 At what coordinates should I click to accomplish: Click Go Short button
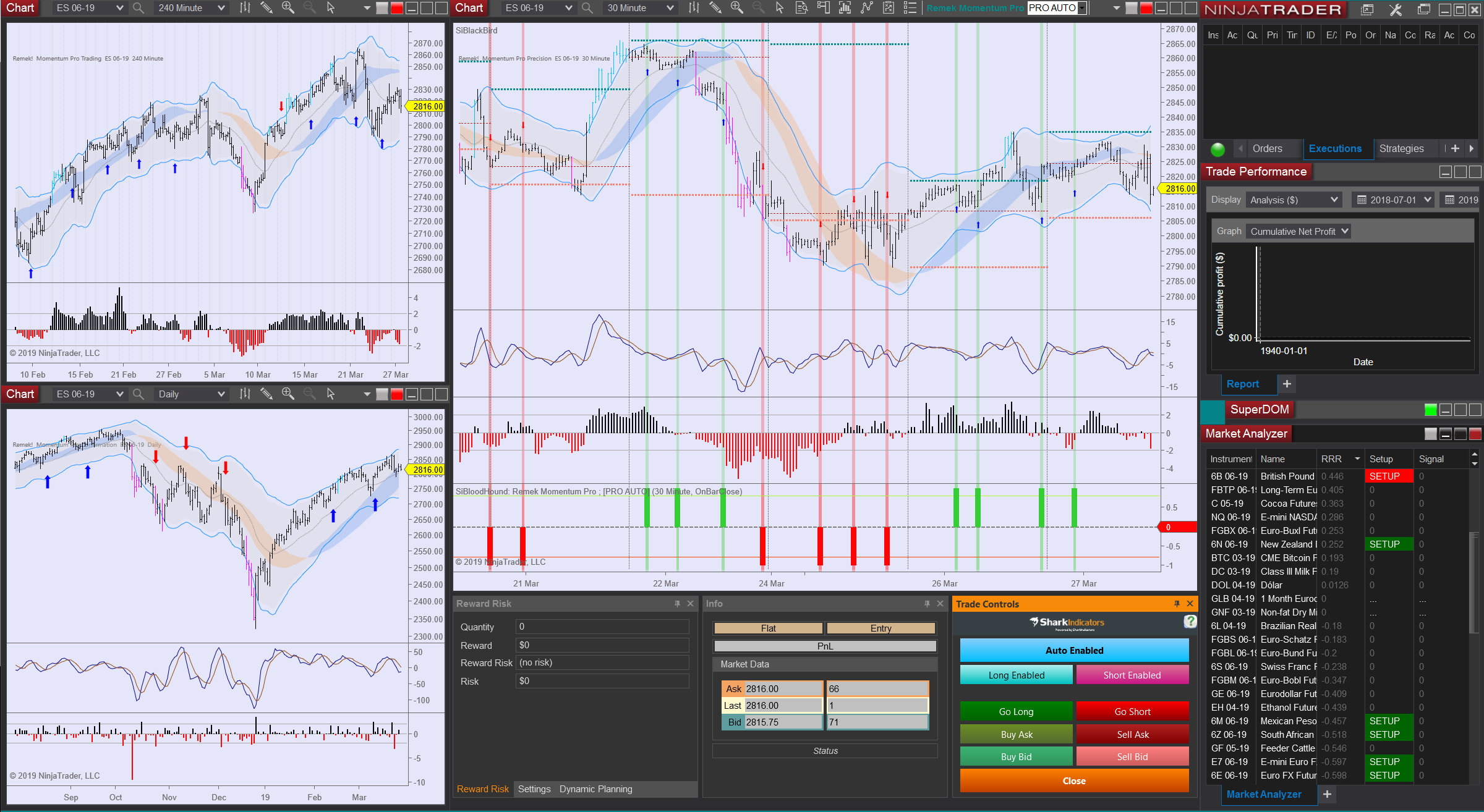click(x=1132, y=711)
